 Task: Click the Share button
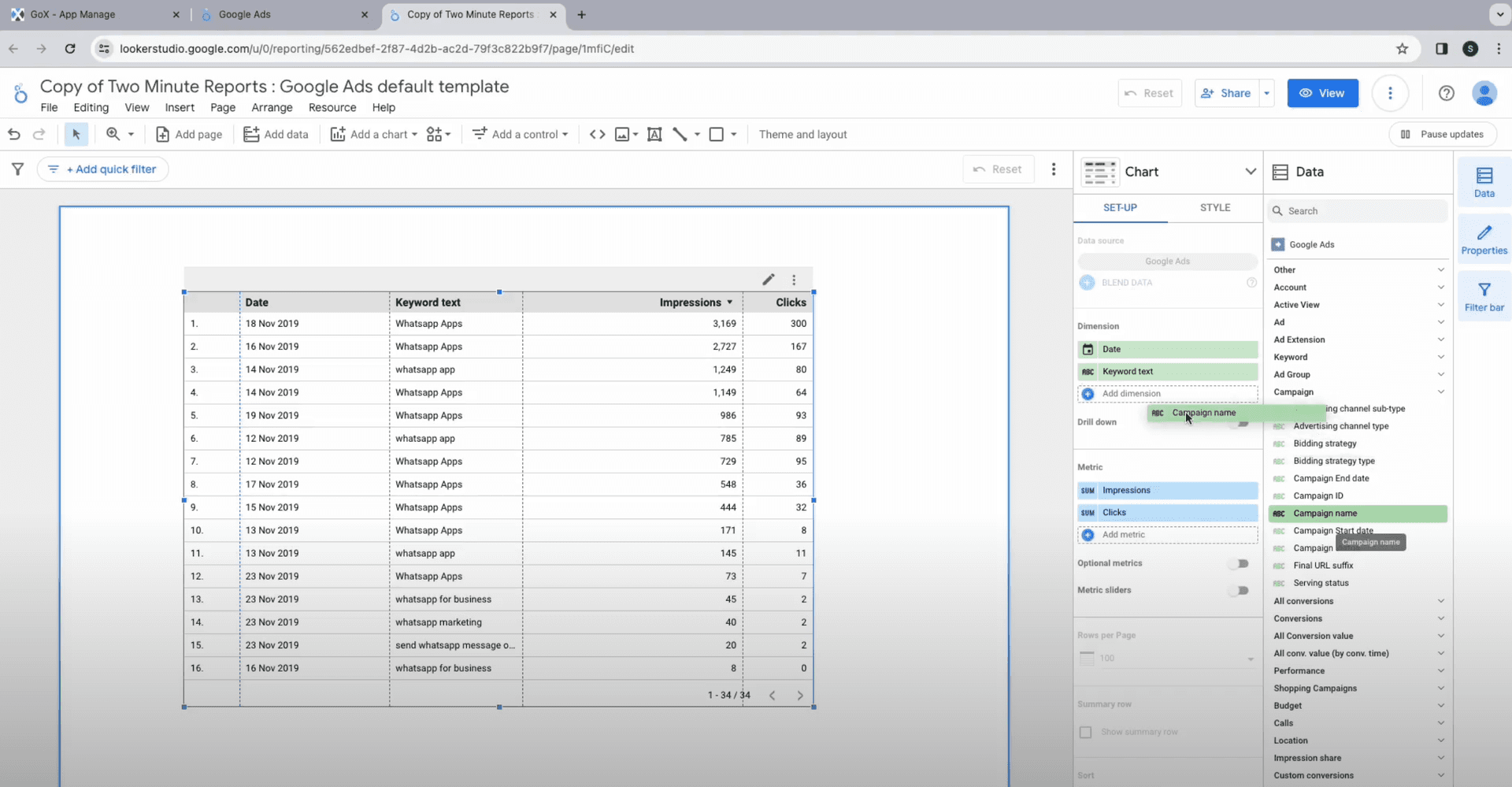coord(1226,93)
